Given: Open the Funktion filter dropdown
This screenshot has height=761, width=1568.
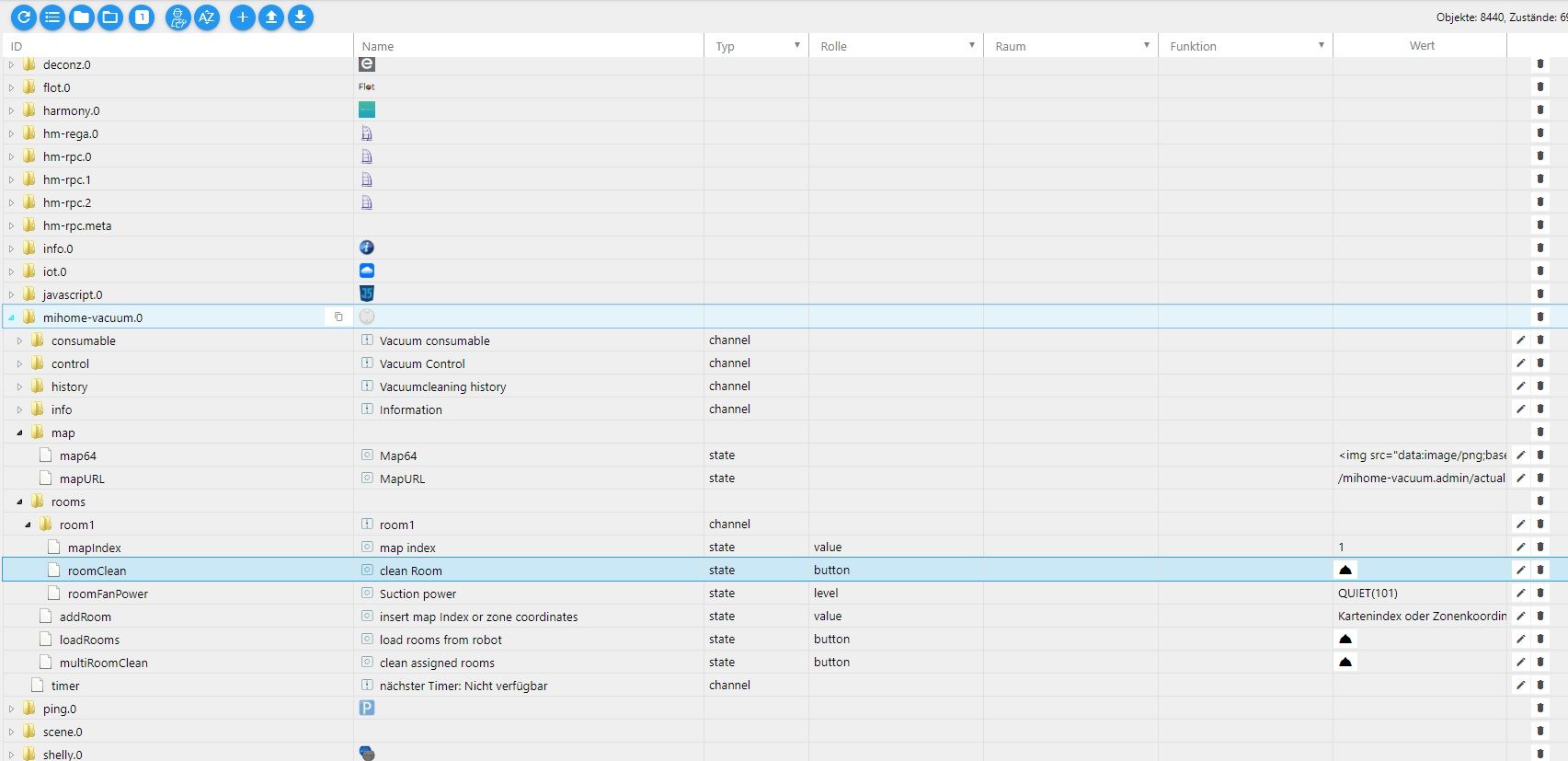Looking at the screenshot, I should [x=1322, y=45].
